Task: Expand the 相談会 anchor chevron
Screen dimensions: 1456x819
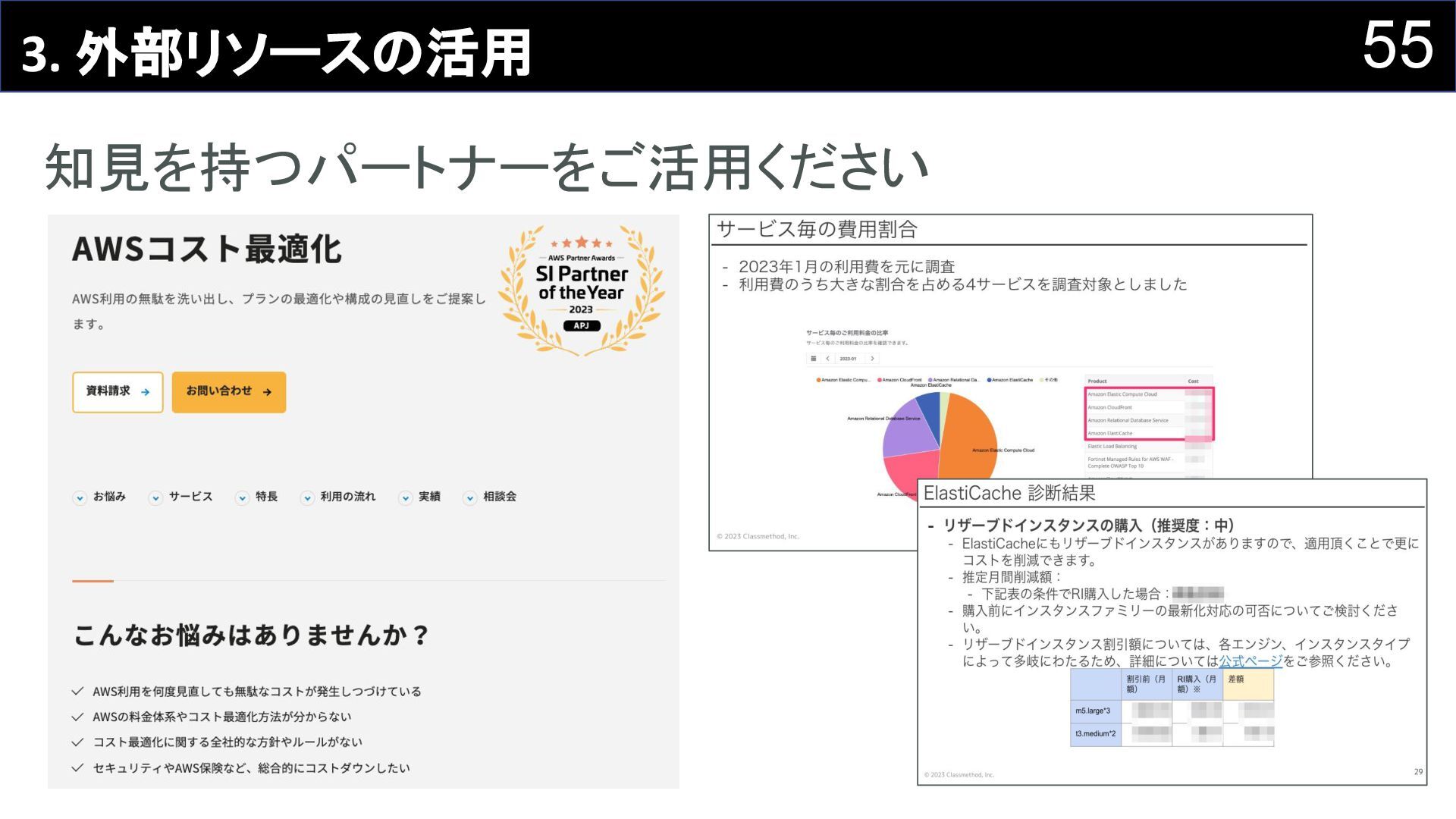Action: coord(470,498)
